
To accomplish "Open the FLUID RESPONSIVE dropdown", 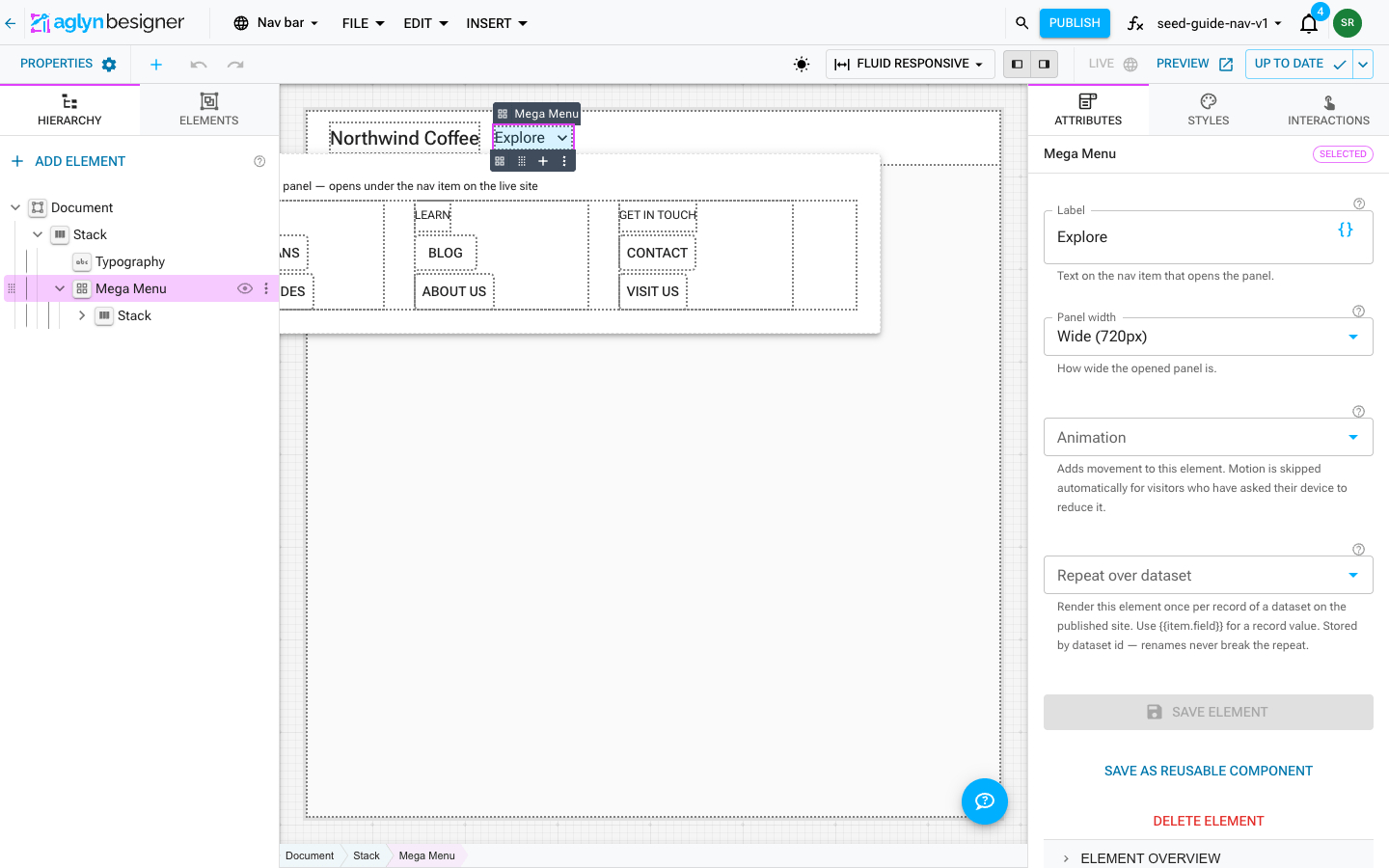I will pyautogui.click(x=909, y=65).
